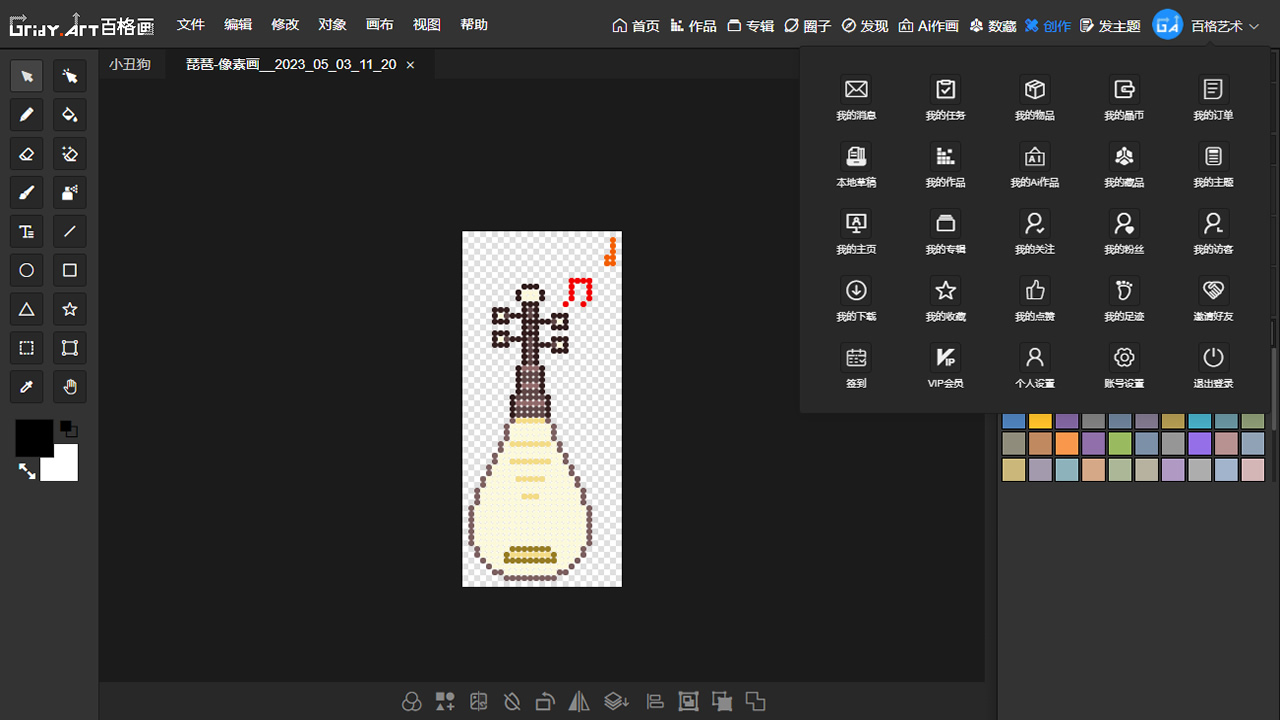The height and width of the screenshot is (720, 1280).
Task: Close the 琵琶-像素画 document tab
Action: coord(410,65)
